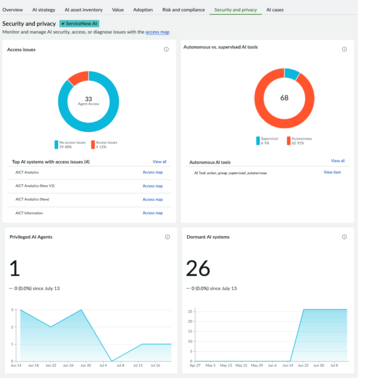Screen dimensions: 389x378
Task: Select the Security and privacy tab
Action: point(236,10)
